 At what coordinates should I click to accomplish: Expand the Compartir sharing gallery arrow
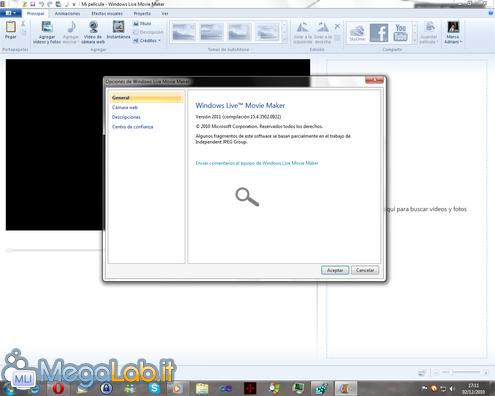(x=415, y=40)
